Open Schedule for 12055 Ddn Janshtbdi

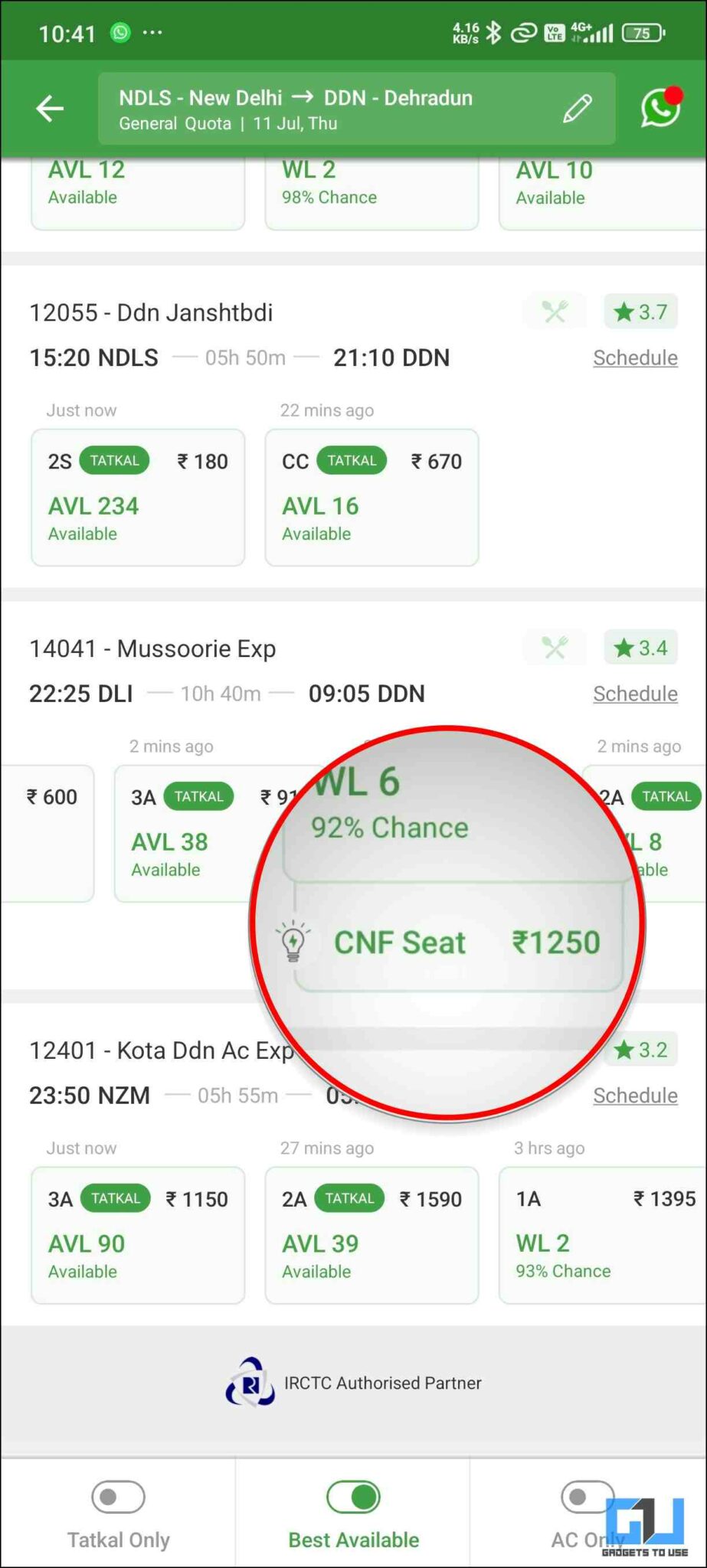click(x=635, y=357)
